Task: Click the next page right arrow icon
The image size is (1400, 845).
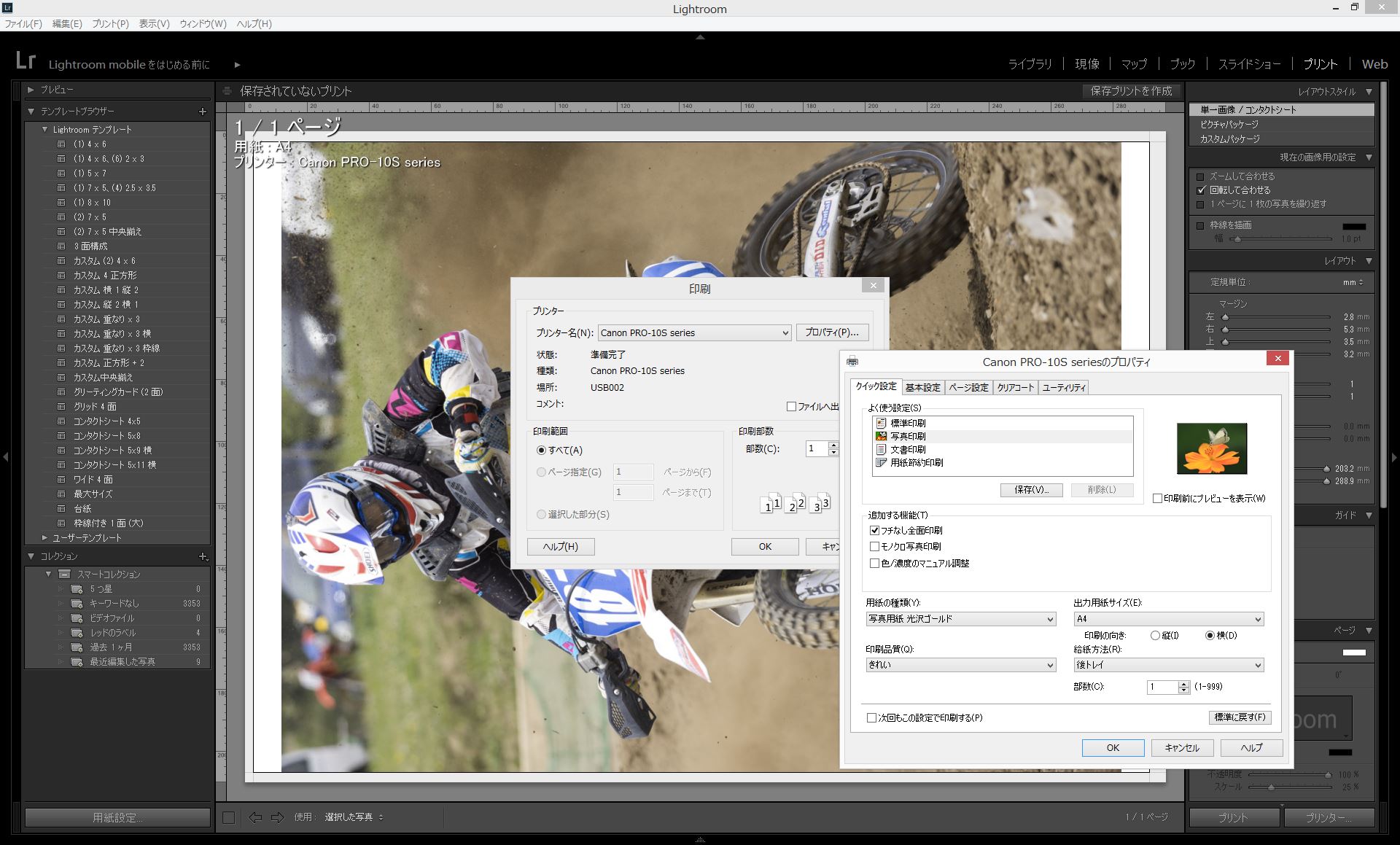Action: [x=277, y=817]
